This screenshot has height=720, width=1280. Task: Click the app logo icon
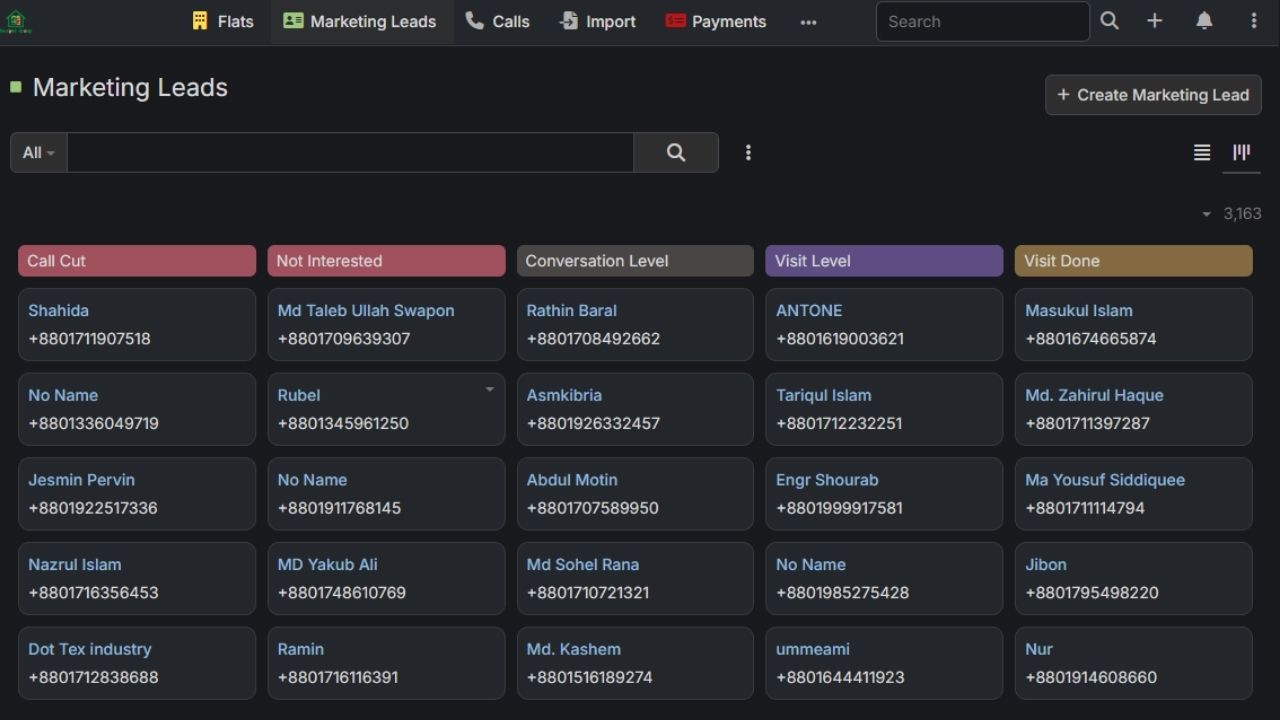[17, 21]
